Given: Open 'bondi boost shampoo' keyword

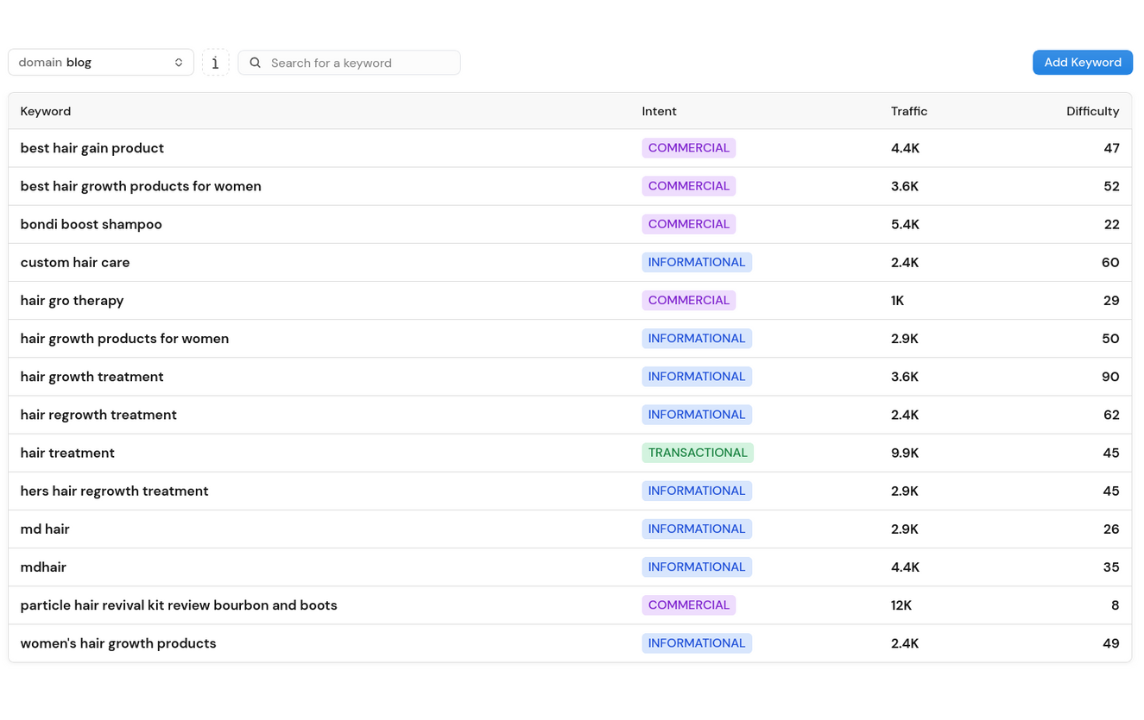Looking at the screenshot, I should (x=91, y=224).
